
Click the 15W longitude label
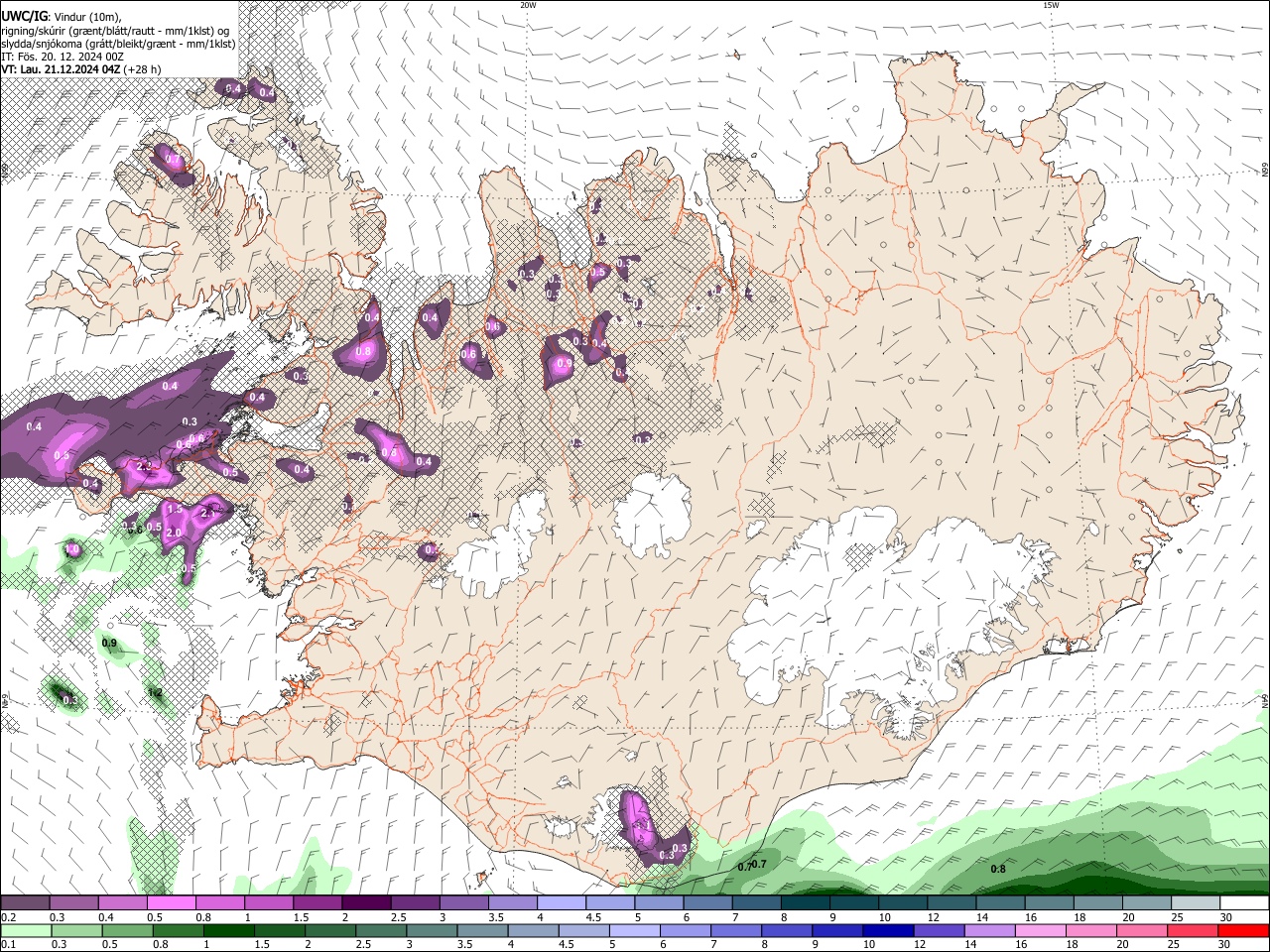(1051, 5)
